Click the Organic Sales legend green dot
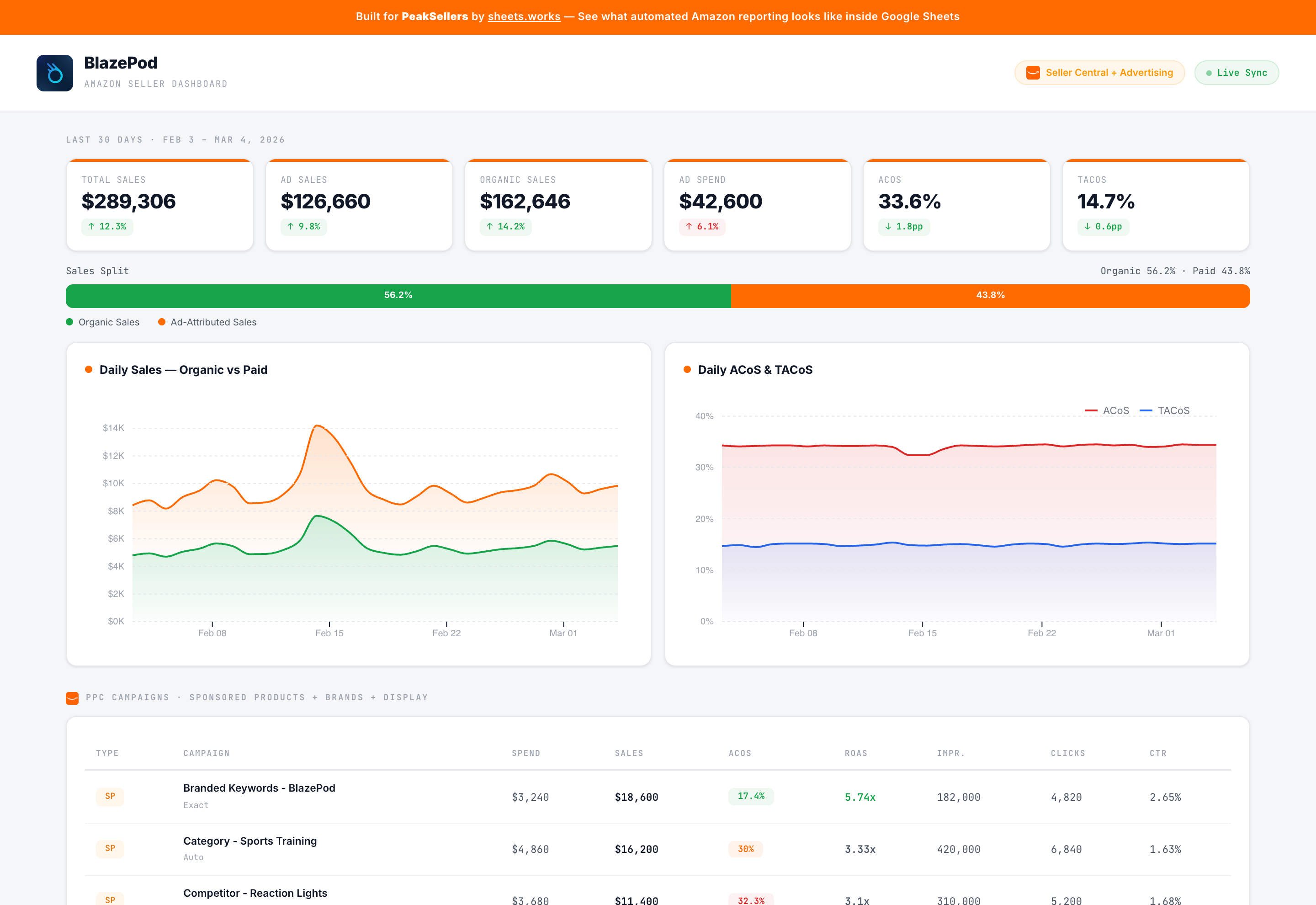Viewport: 1316px width, 905px height. (70, 322)
